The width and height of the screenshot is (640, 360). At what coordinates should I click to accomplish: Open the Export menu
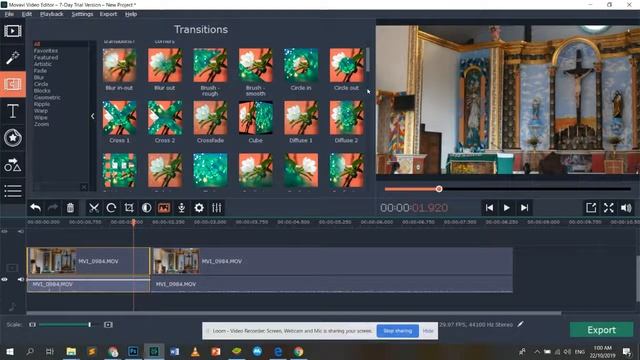click(108, 14)
